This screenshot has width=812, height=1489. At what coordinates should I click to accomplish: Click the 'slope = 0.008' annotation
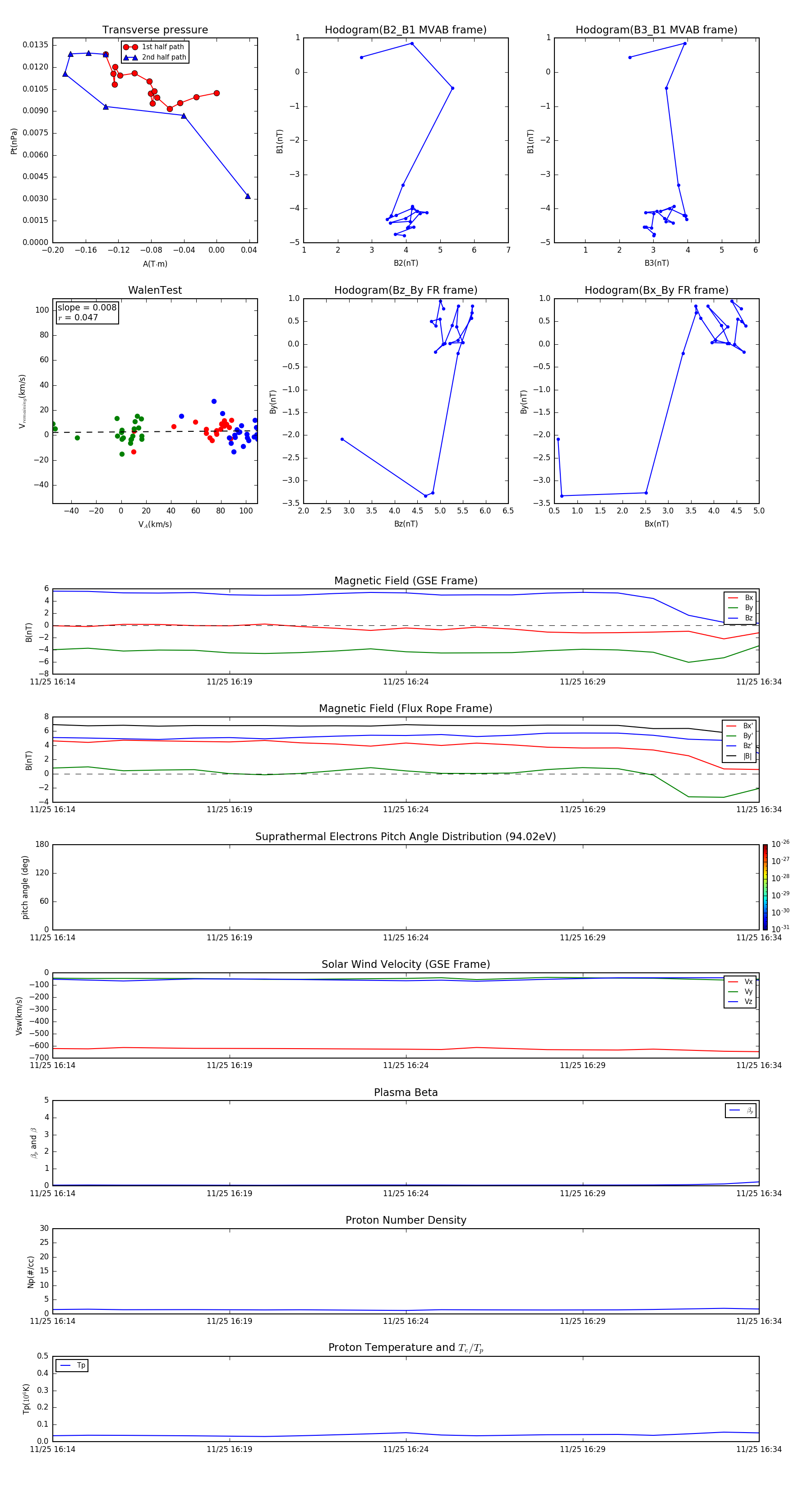pyautogui.click(x=87, y=308)
